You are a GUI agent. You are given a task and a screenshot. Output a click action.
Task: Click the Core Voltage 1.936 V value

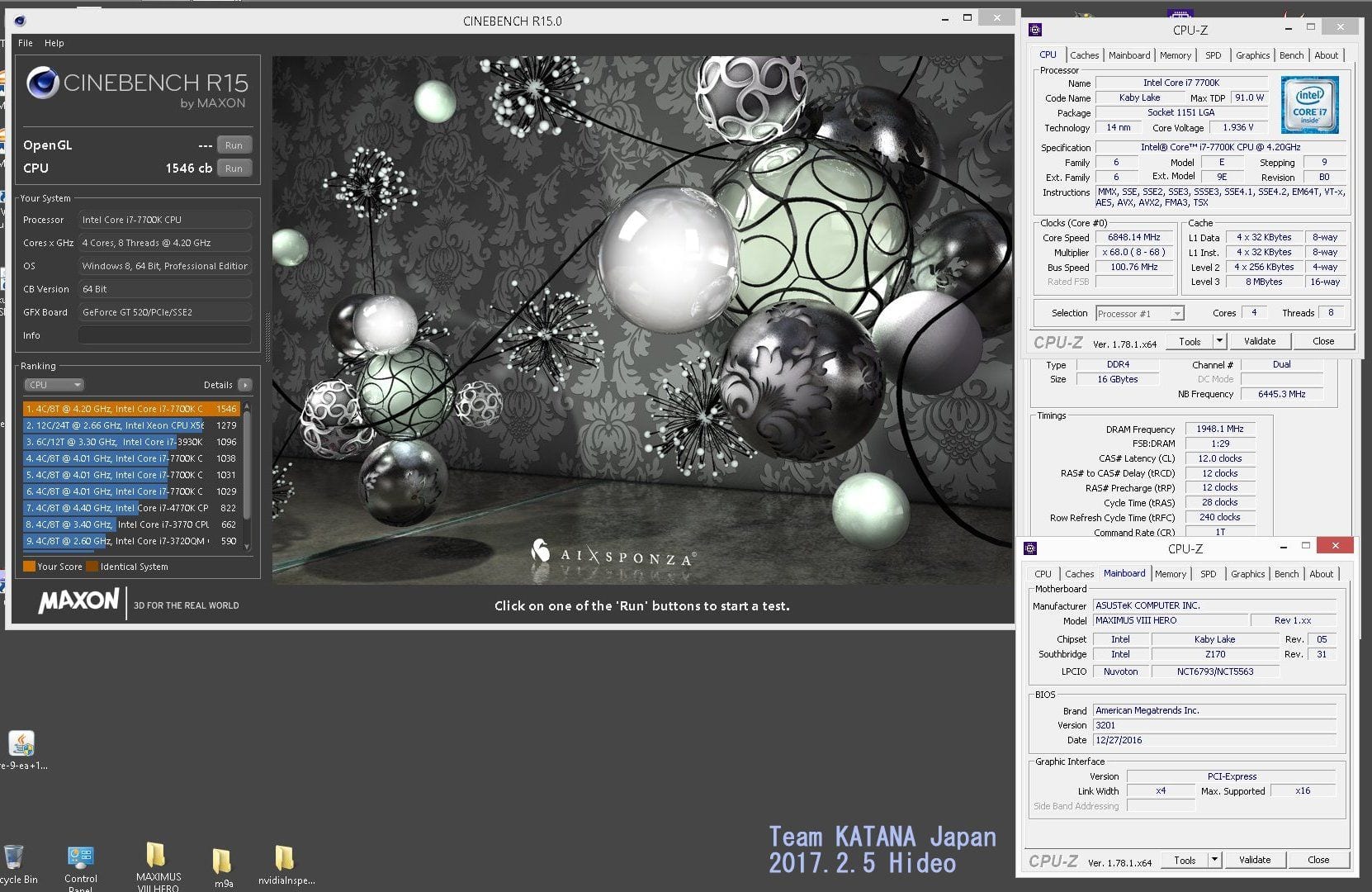pos(1238,127)
